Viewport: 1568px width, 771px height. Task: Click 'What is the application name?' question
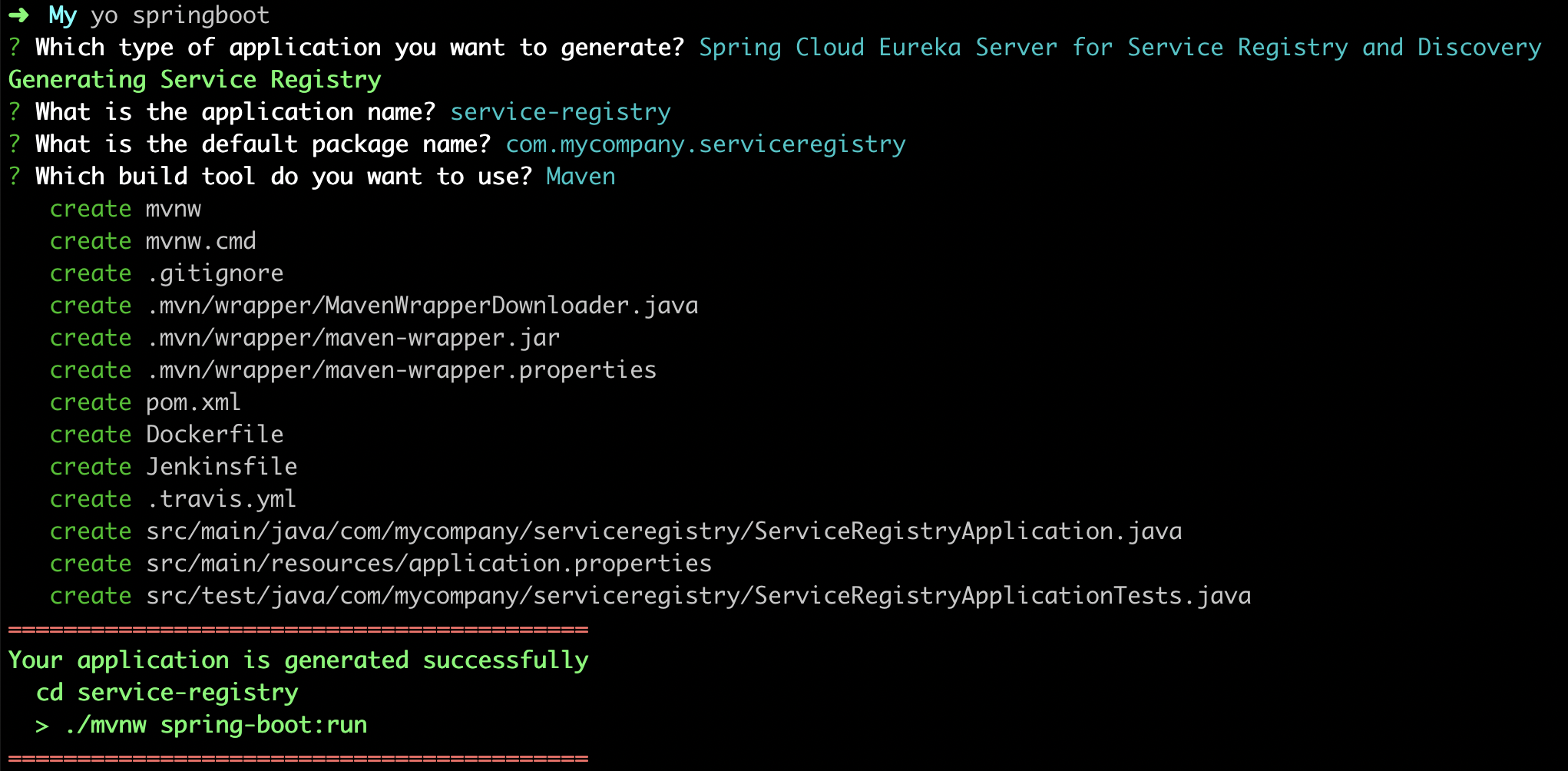point(235,111)
